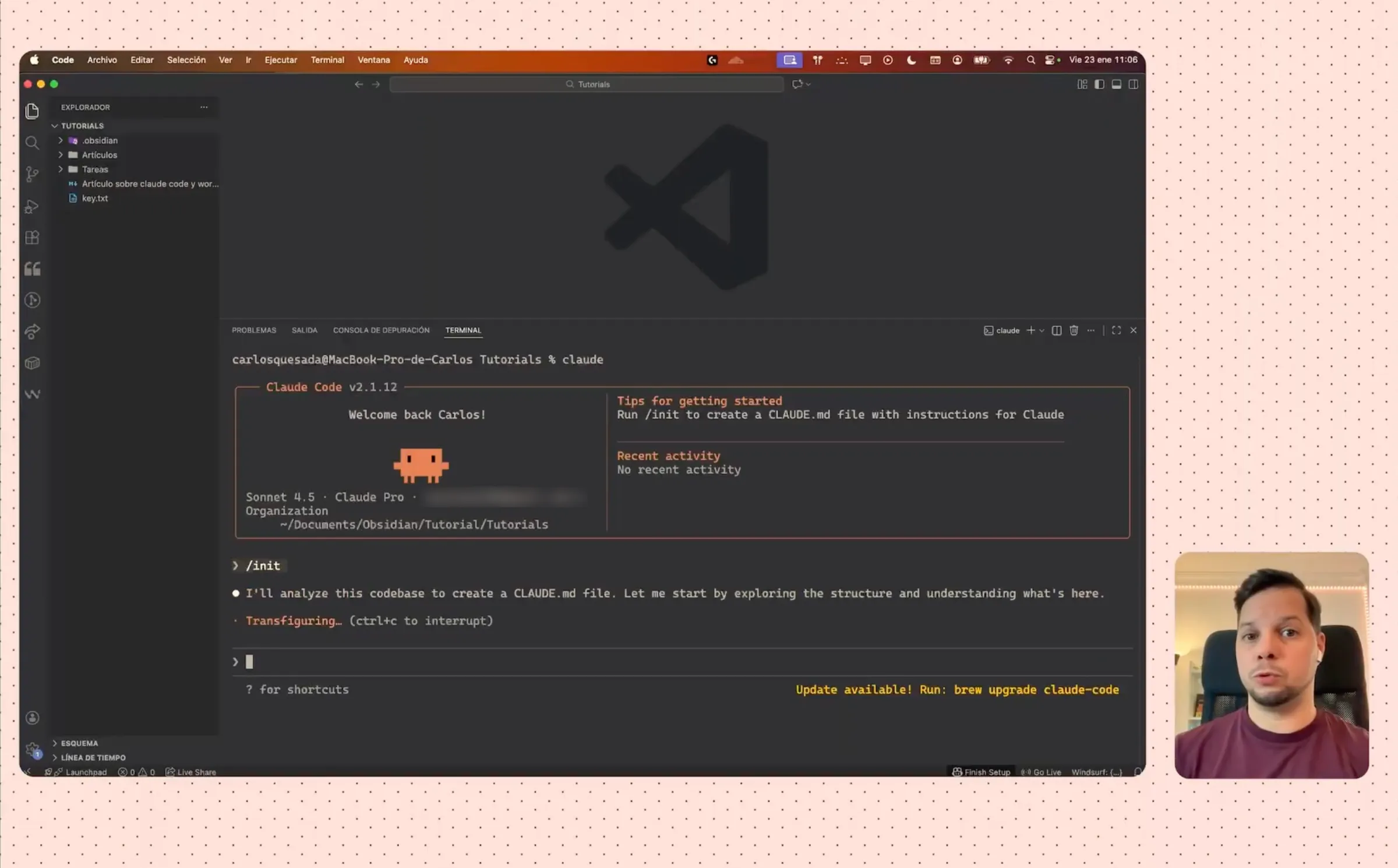Image resolution: width=1398 pixels, height=868 pixels.
Task: Switch to the PROBLEMAS tab
Action: 254,330
